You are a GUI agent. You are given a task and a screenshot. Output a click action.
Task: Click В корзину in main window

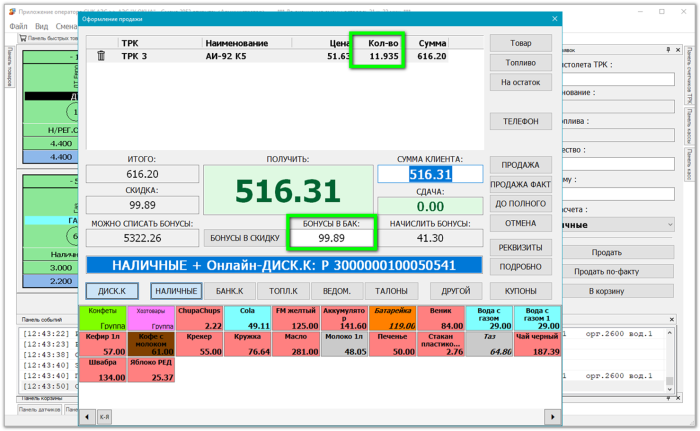click(x=618, y=291)
